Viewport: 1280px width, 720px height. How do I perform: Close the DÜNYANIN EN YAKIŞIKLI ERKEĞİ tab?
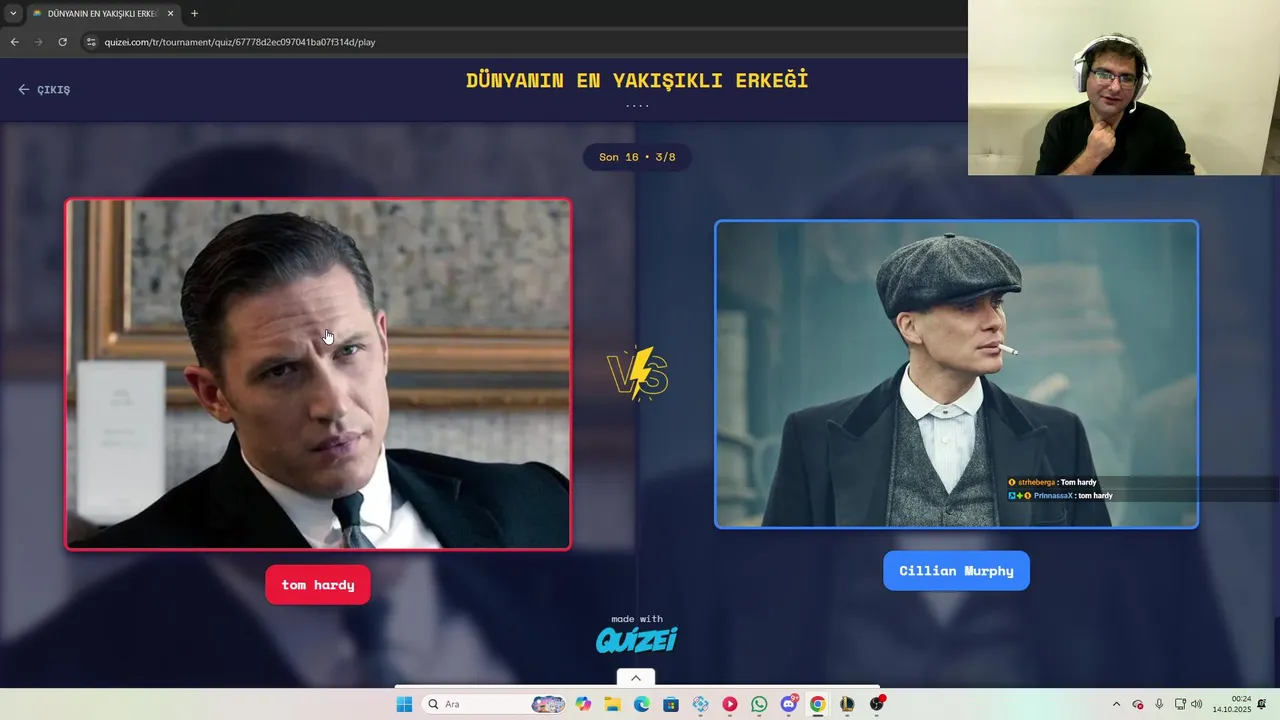(x=170, y=13)
